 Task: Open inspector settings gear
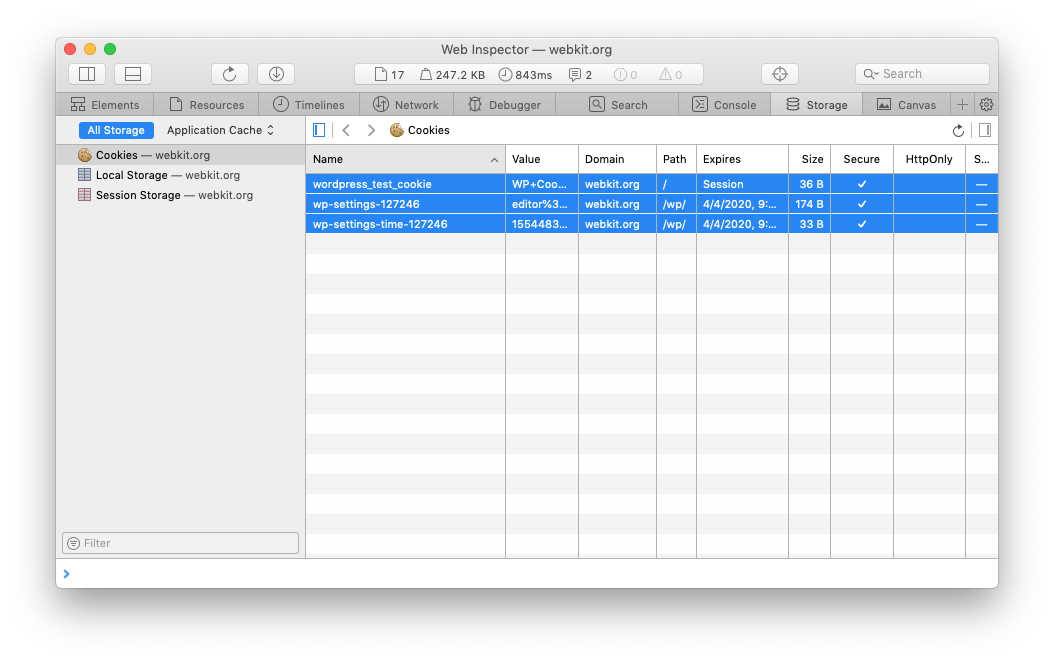[x=986, y=105]
